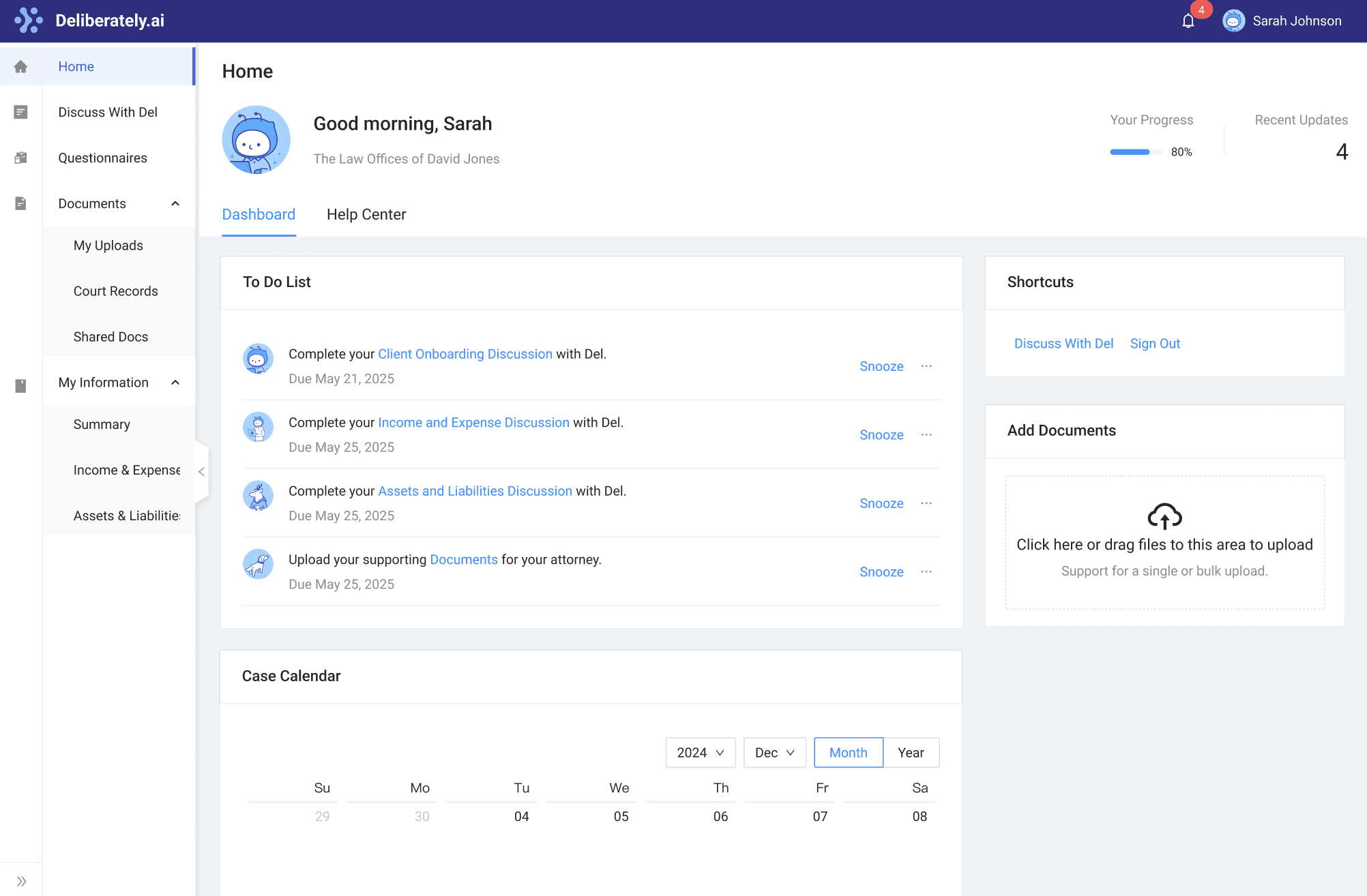1367x896 pixels.
Task: Click avatar icon beside Income and Expense task
Action: tap(258, 427)
